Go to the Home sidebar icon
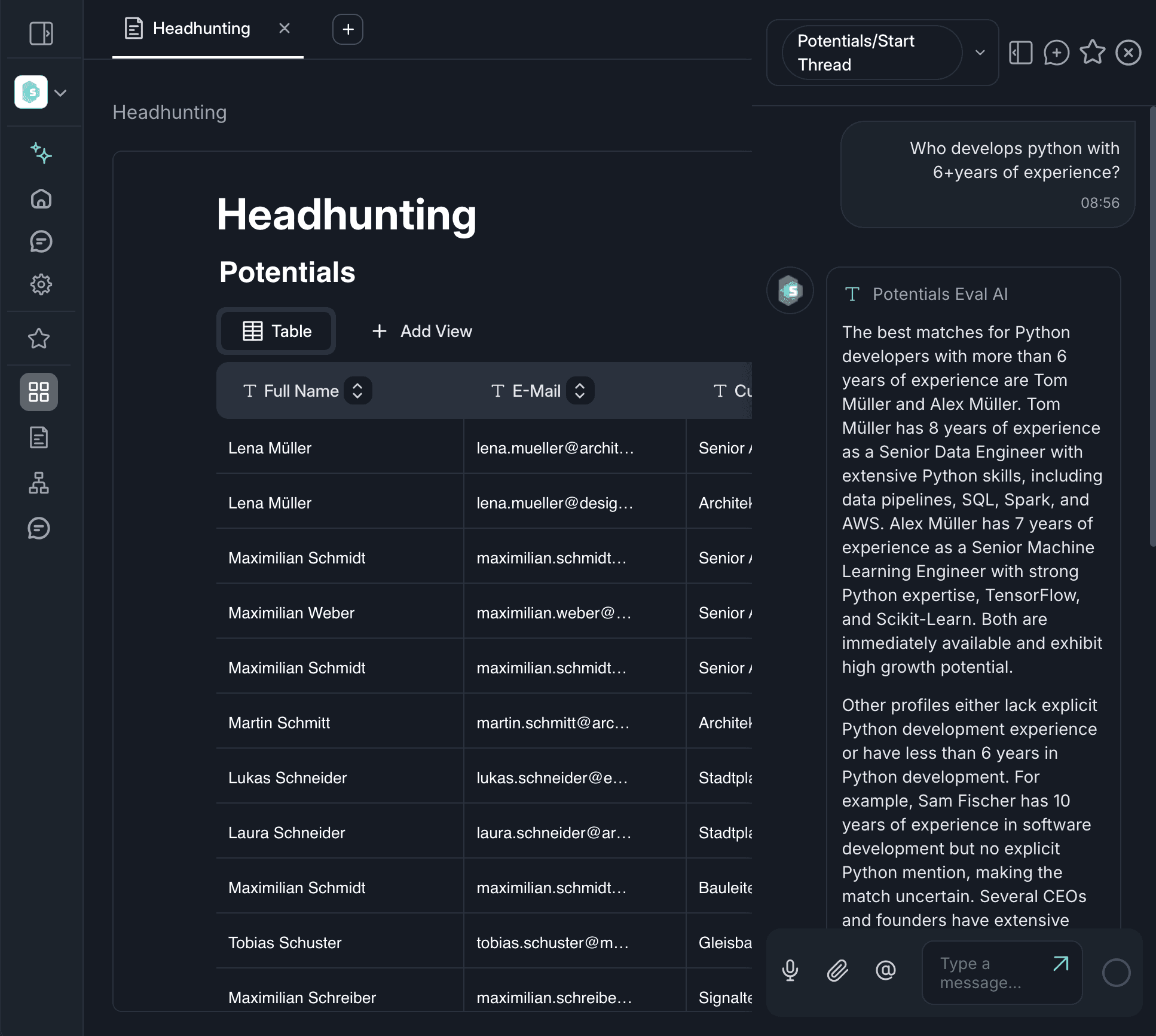Image resolution: width=1156 pixels, height=1036 pixels. 41,198
